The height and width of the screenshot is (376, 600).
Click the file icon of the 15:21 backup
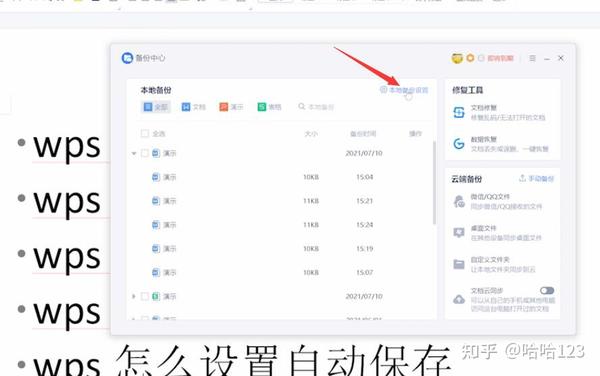coord(156,201)
